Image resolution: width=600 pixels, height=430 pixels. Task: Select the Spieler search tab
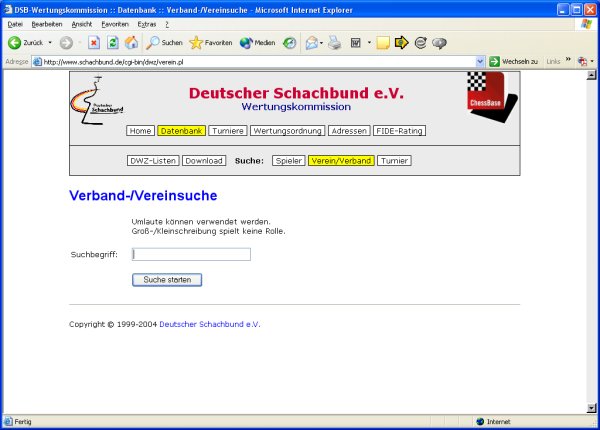[288, 160]
